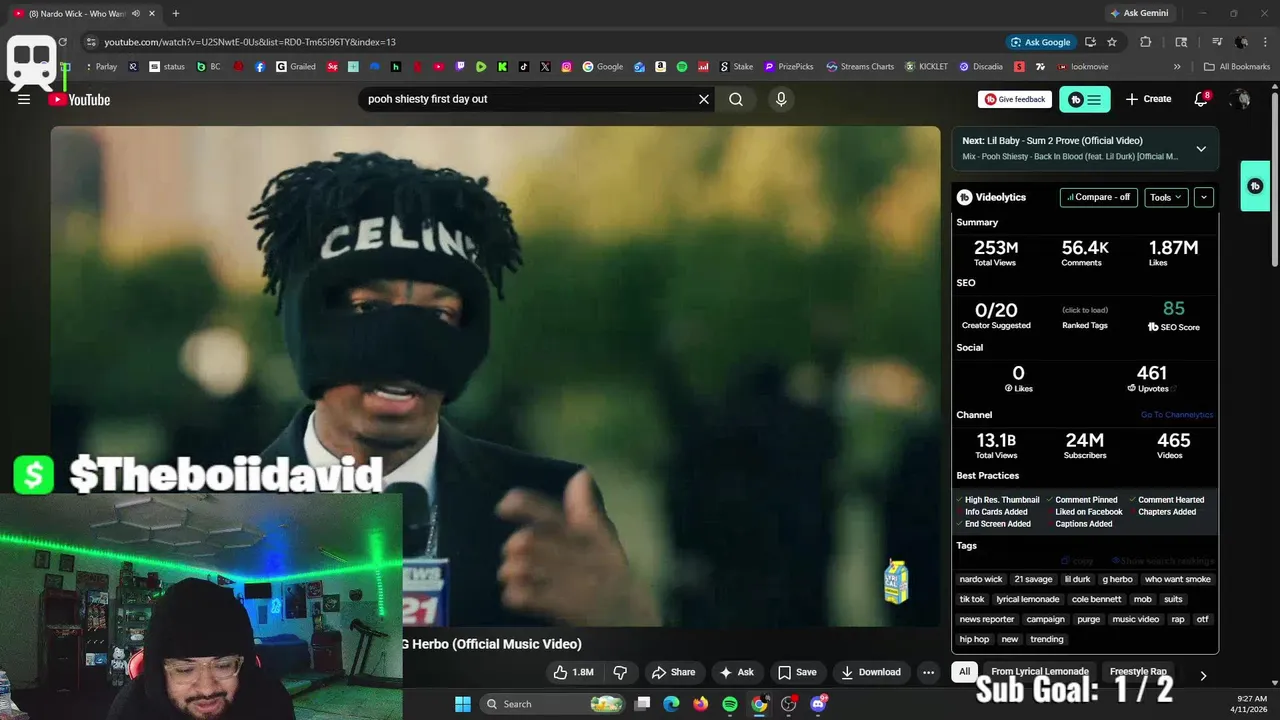Clear the search box with the X
This screenshot has height=720, width=1280.
click(x=704, y=99)
